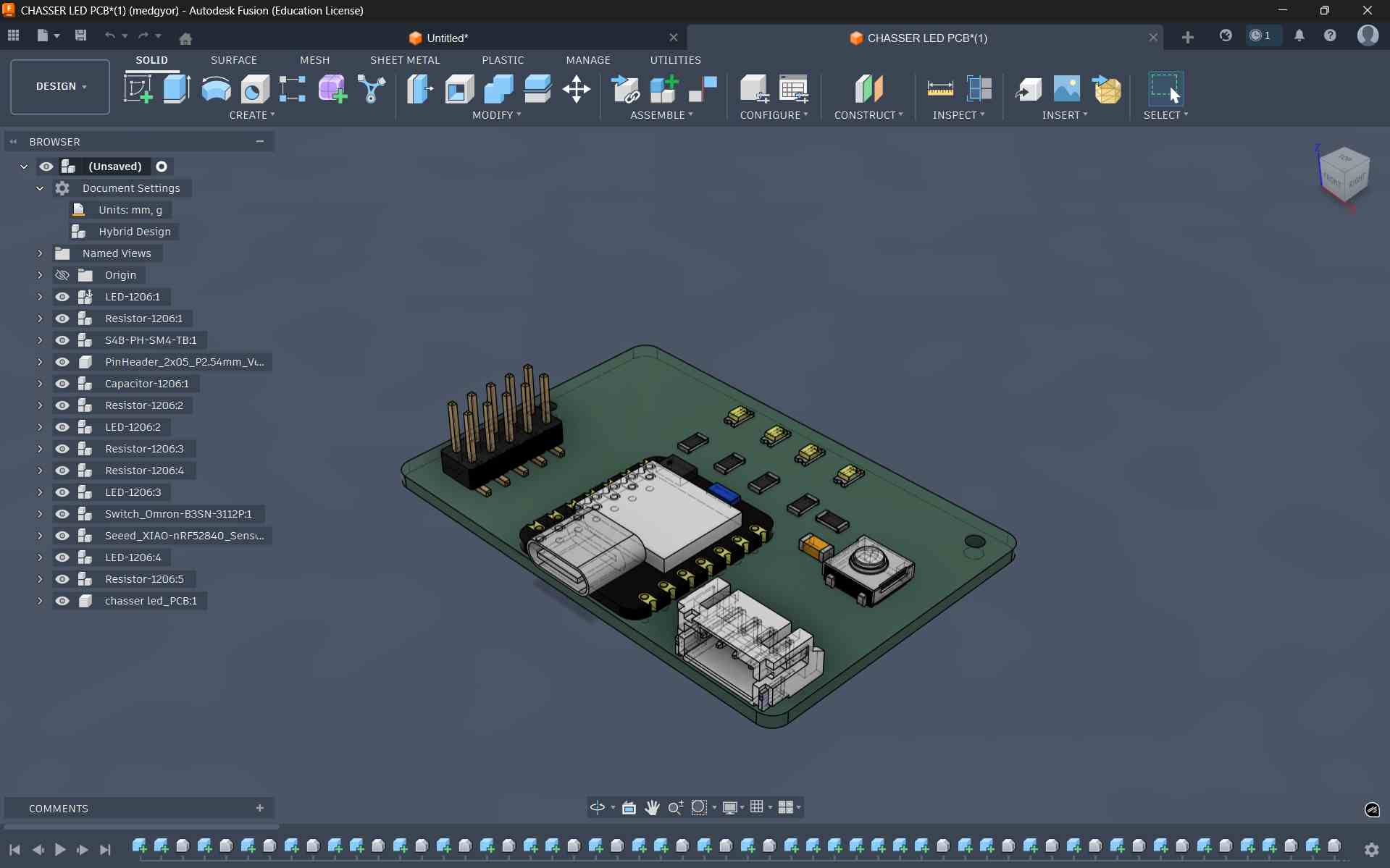Hide chasser led_PCB:1 component

pos(62,601)
